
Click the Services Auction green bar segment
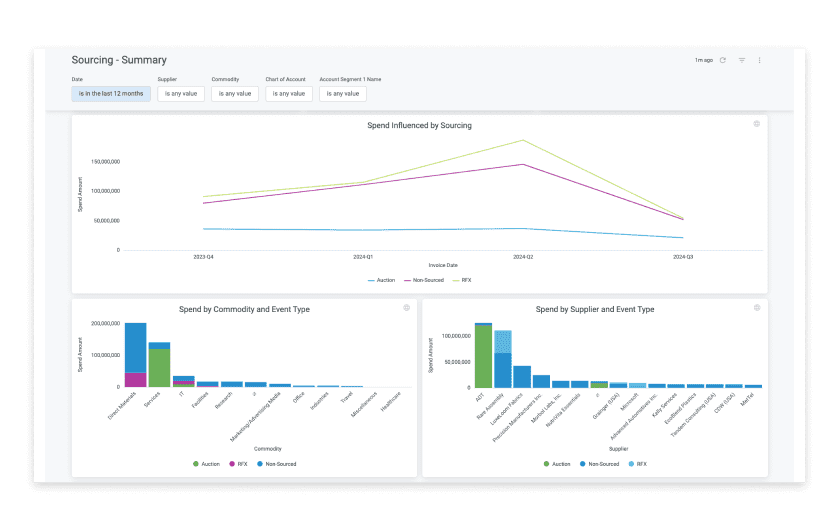[159, 368]
